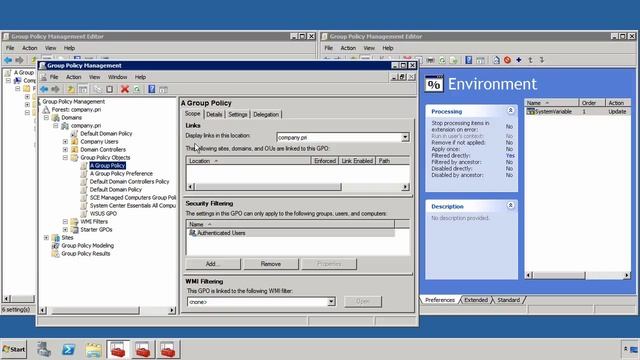Image resolution: width=640 pixels, height=360 pixels.
Task: Click the Up one level folder icon
Action: (71, 89)
